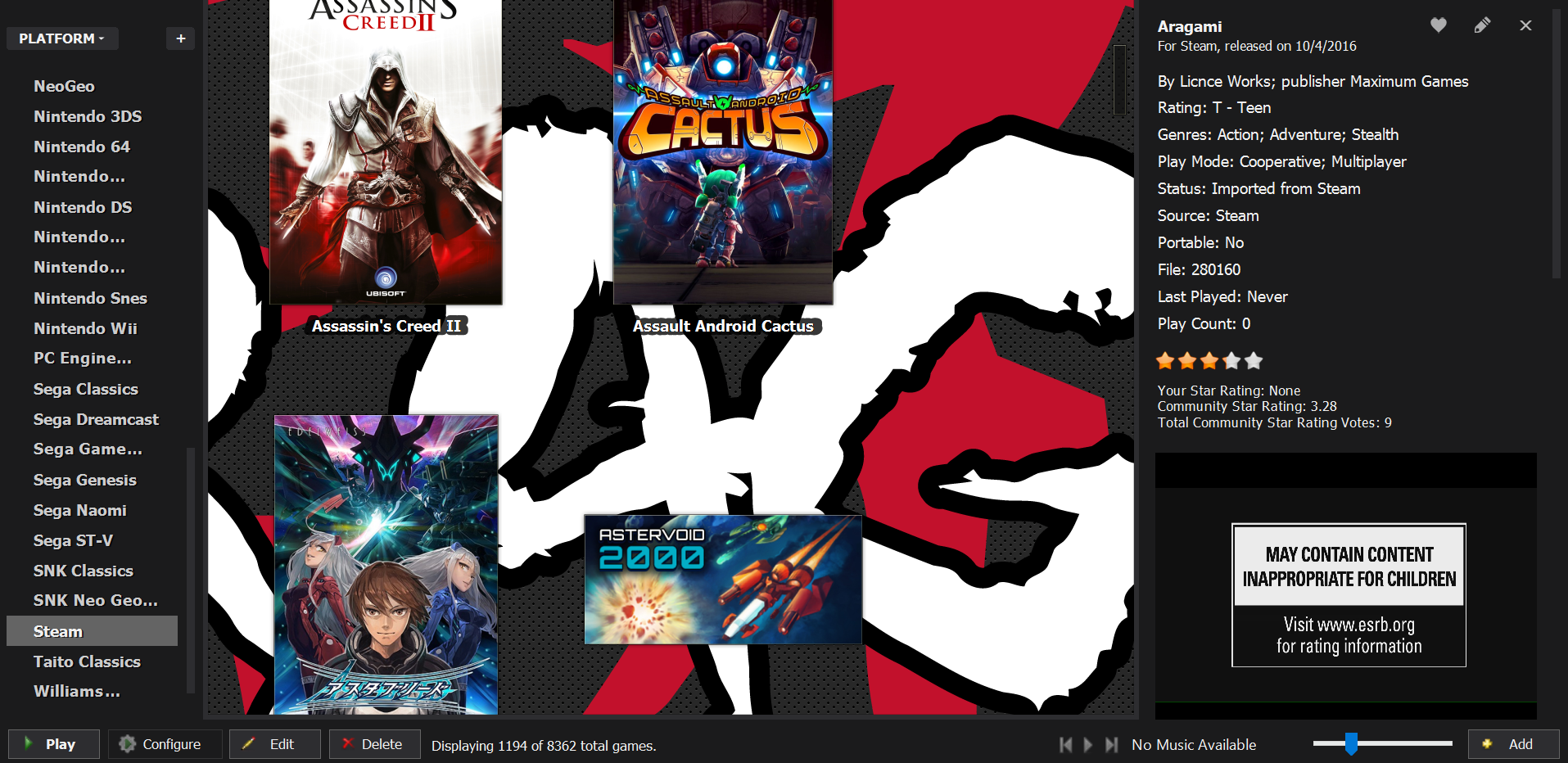Select the Astervoid 2000 banner
Viewport: 1568px width, 763px height.
[x=723, y=580]
